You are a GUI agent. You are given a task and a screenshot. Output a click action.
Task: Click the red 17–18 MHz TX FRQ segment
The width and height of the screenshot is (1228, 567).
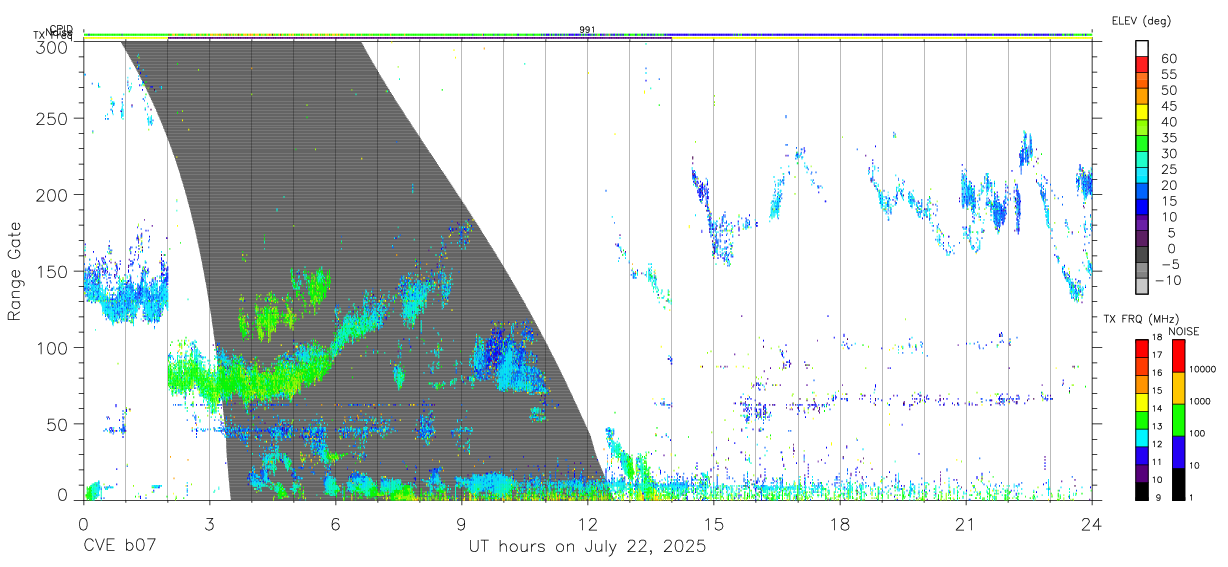click(x=1142, y=347)
